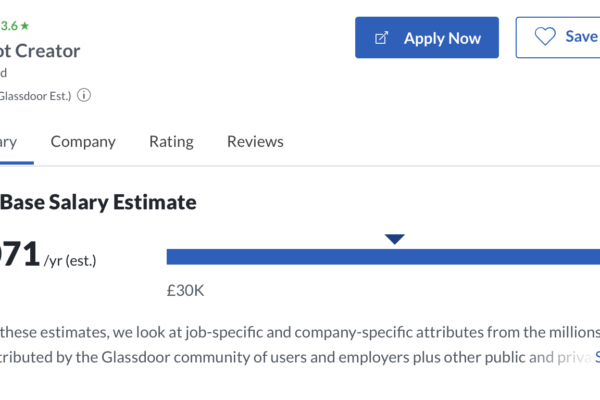
Task: Select the Save button label
Action: 581,36
